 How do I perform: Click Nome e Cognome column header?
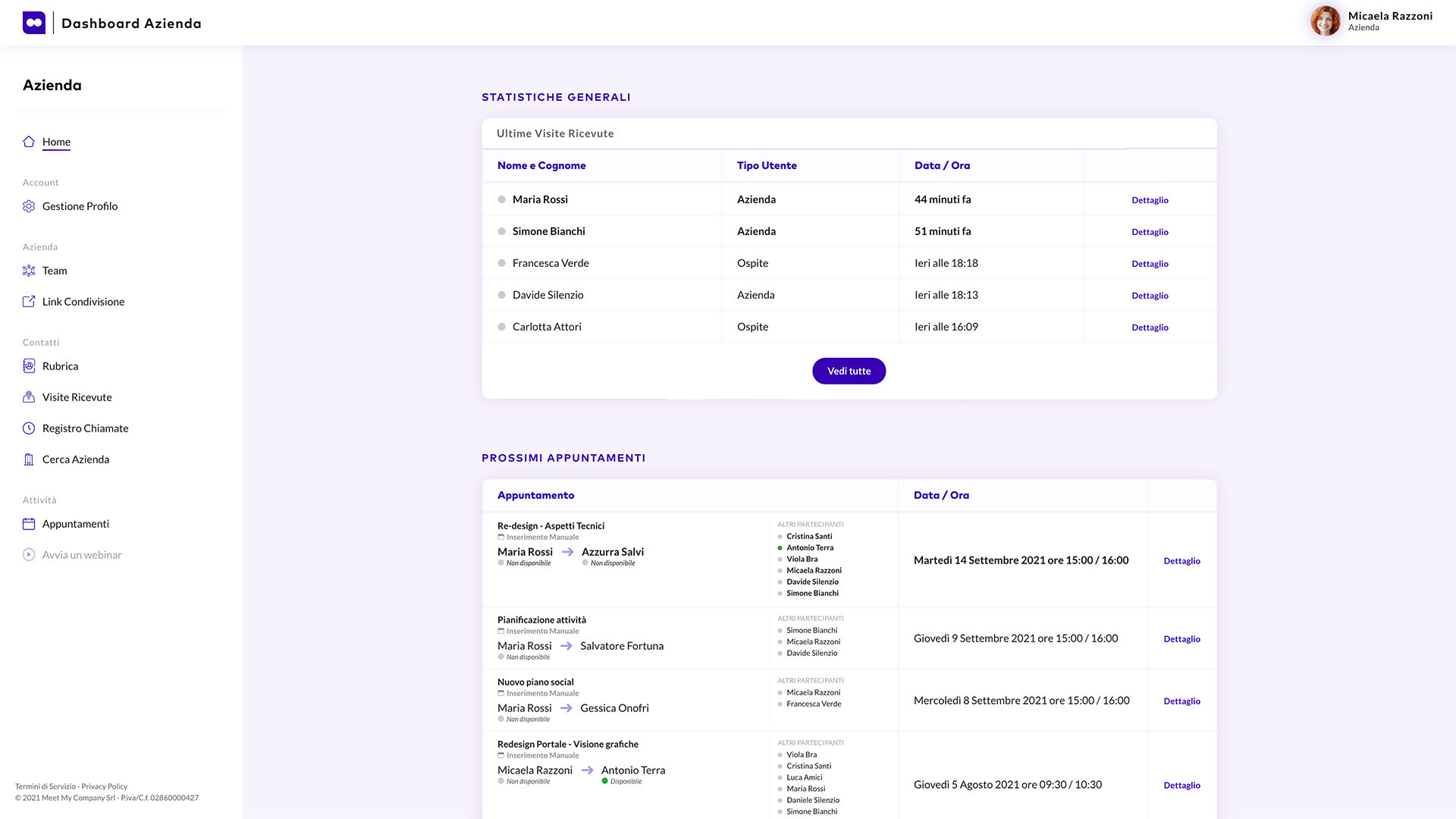pos(541,165)
